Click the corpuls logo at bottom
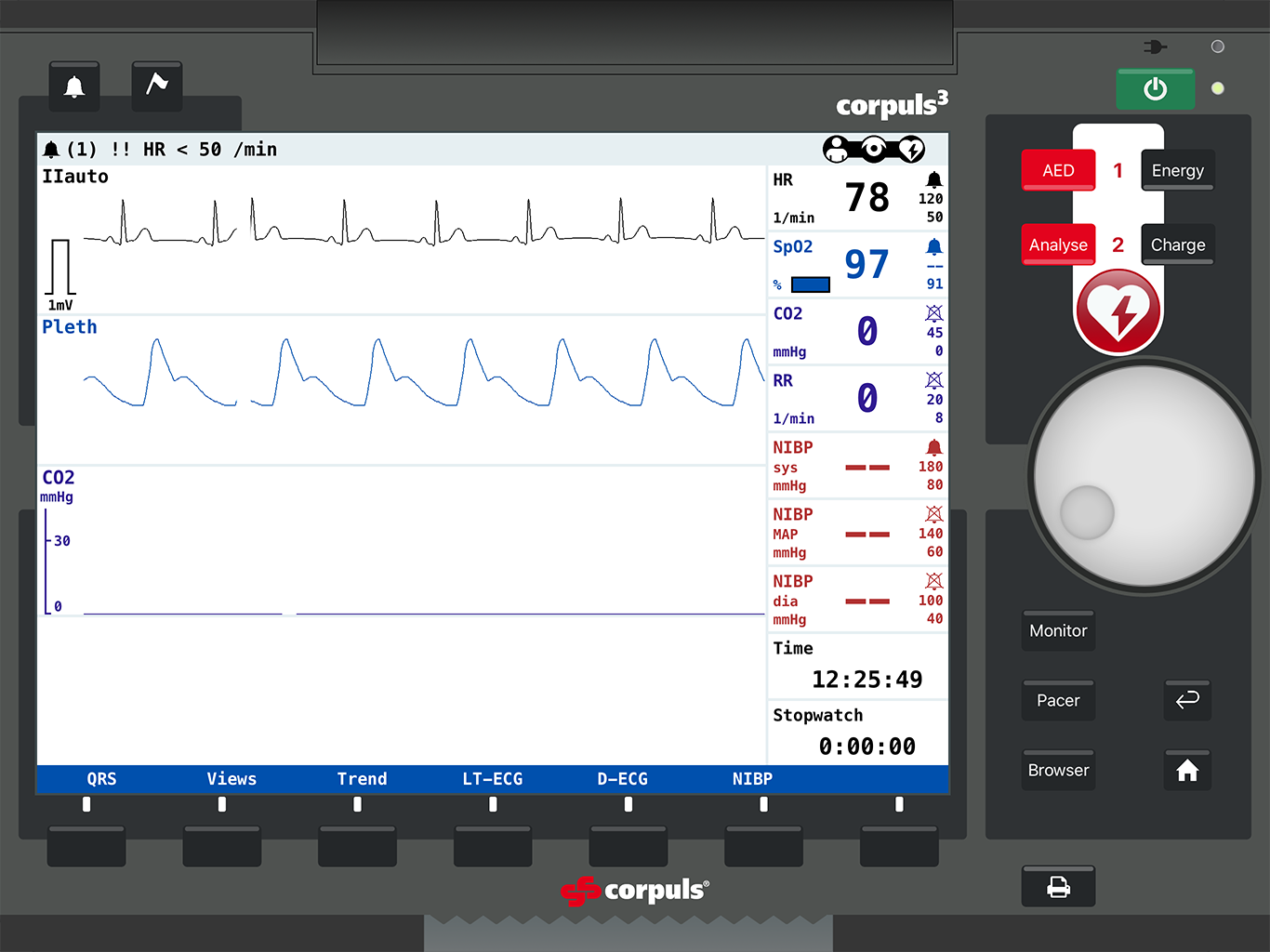 [635, 891]
